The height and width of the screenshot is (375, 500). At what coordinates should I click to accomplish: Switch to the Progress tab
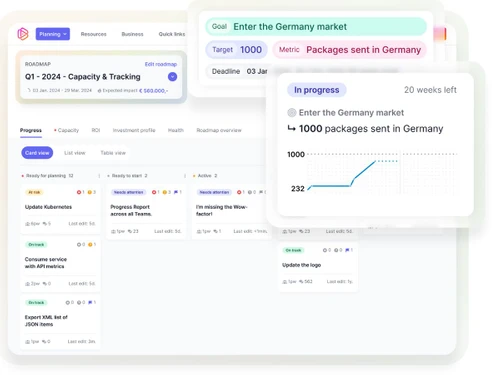coord(31,130)
